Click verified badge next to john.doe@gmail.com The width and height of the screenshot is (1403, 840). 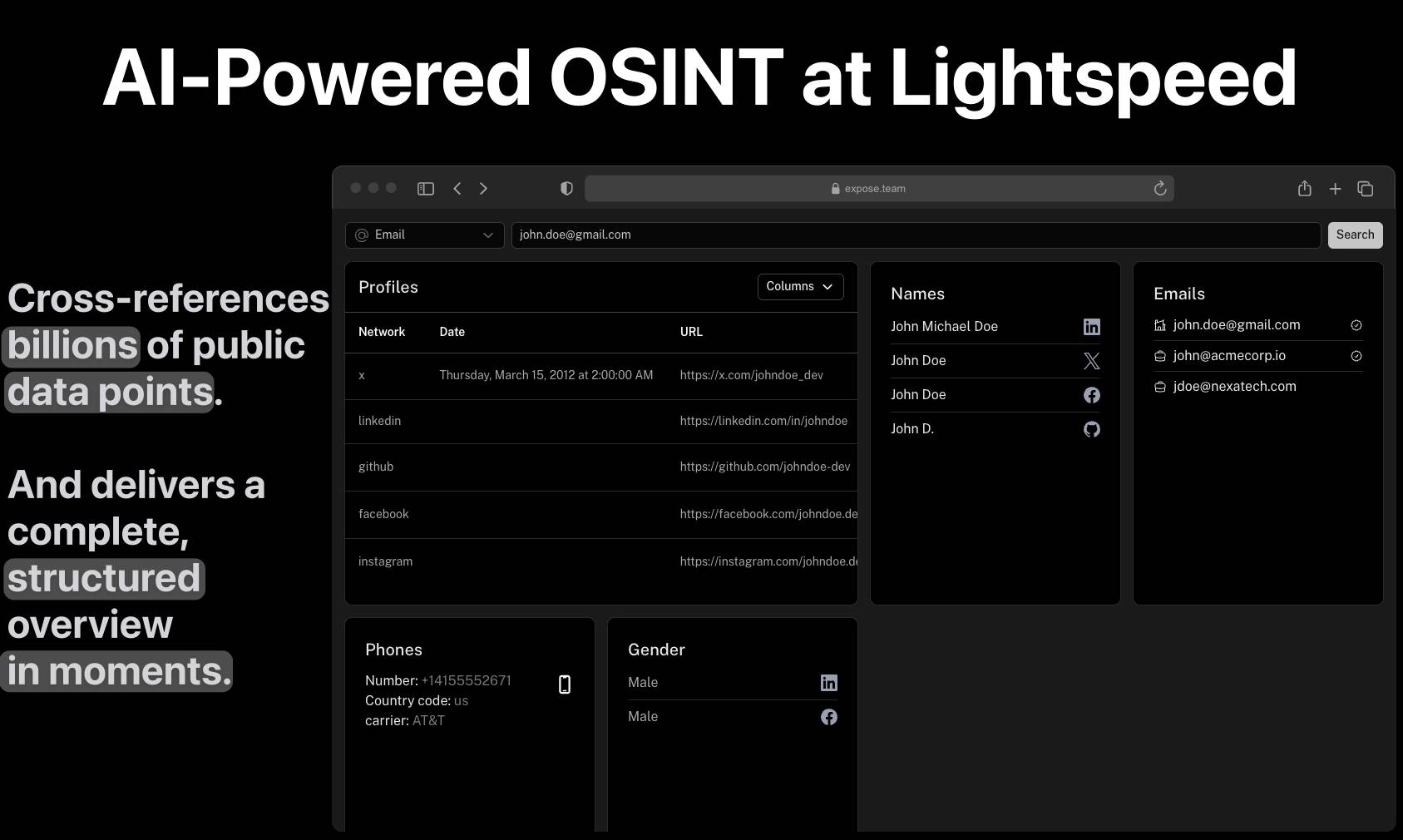1356,325
